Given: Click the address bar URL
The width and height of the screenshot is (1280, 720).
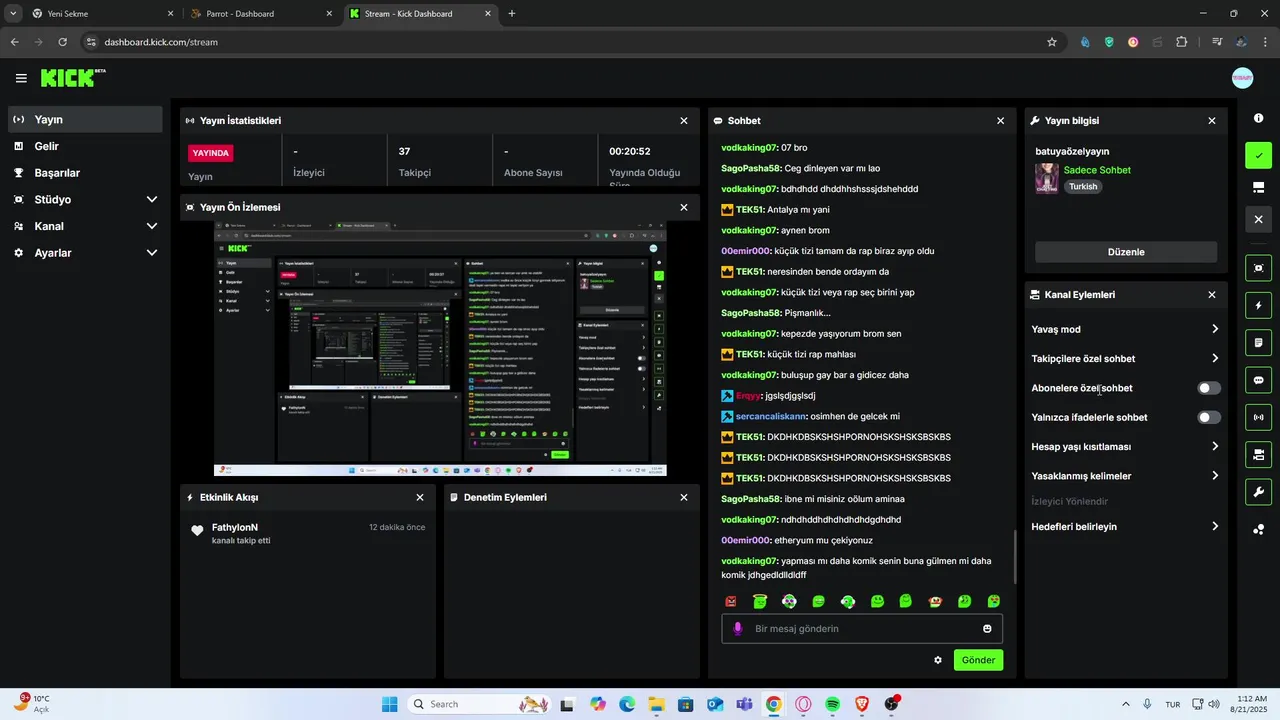Looking at the screenshot, I should pyautogui.click(x=161, y=42).
